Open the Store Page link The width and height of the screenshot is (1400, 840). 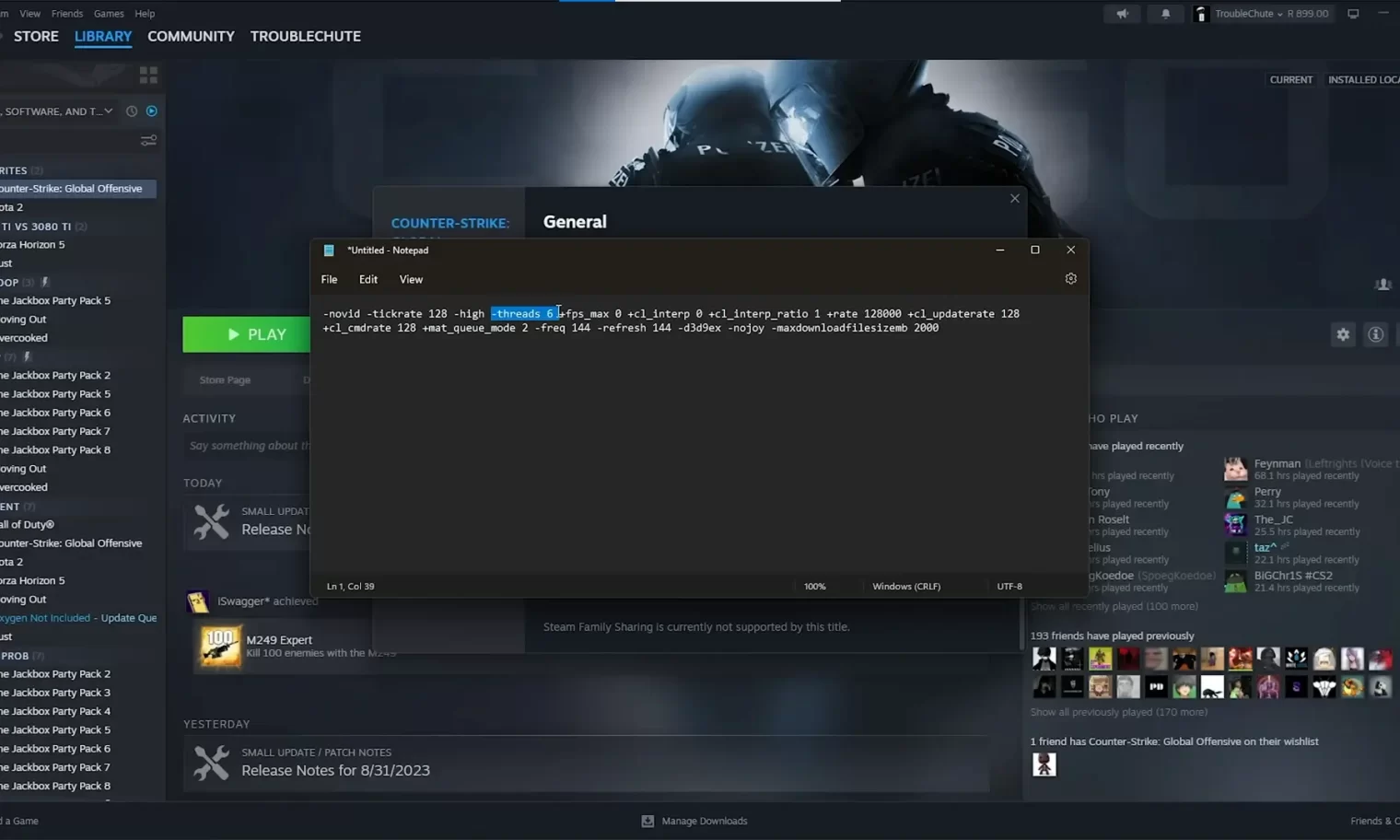225,379
